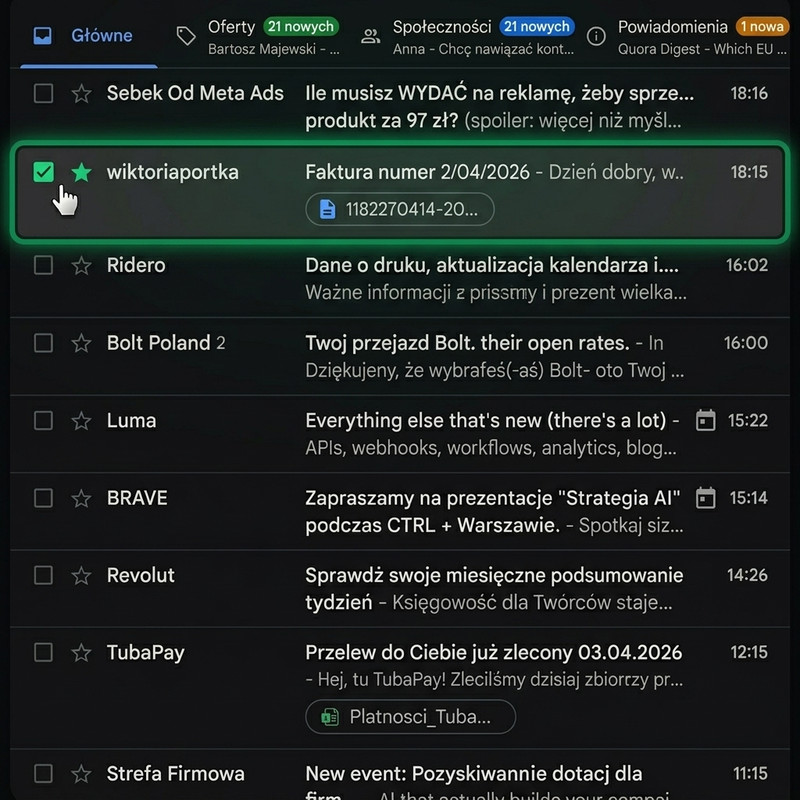
Task: Click the 12:15 timestamp on TubaPay email
Action: tap(749, 653)
